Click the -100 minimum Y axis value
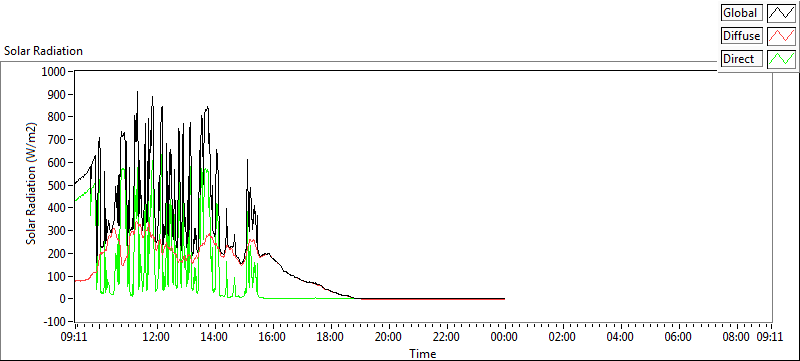 [56, 322]
